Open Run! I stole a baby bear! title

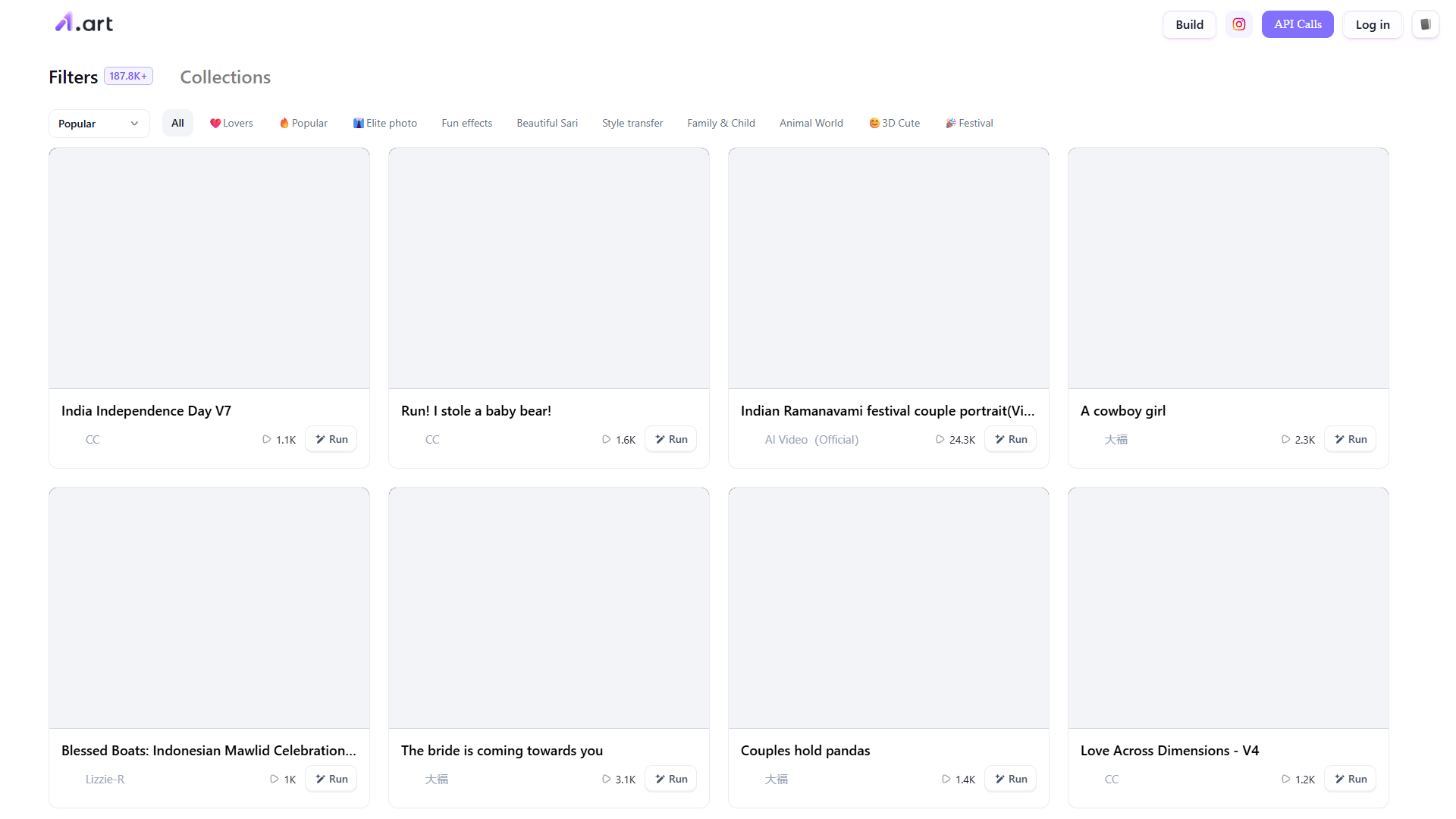click(476, 410)
